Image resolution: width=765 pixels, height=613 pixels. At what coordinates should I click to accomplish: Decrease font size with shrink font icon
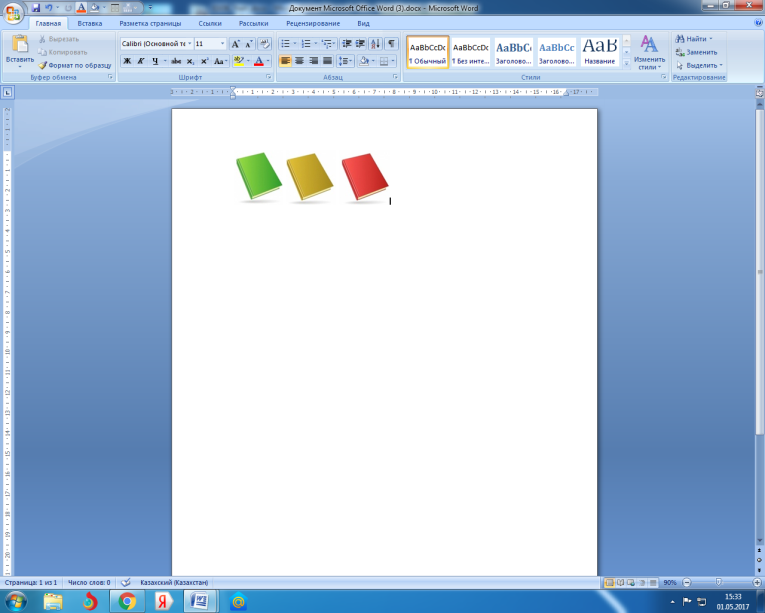[248, 44]
